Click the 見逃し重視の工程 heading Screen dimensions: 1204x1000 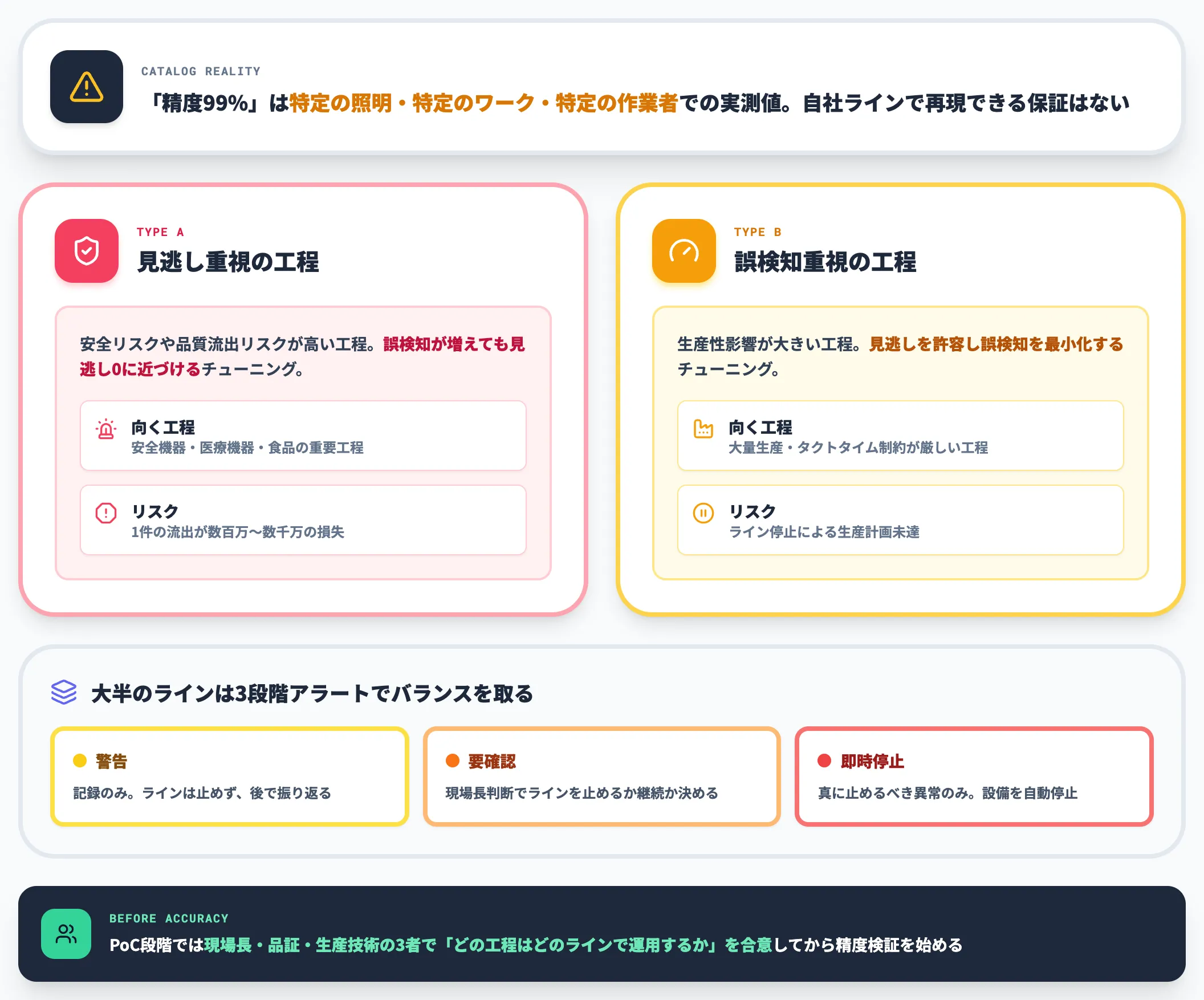pyautogui.click(x=228, y=262)
